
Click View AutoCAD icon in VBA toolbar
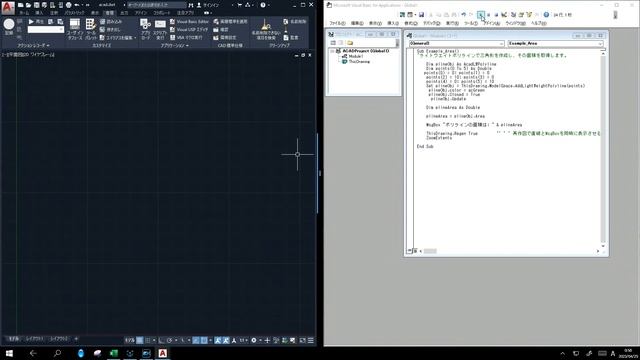point(402,15)
